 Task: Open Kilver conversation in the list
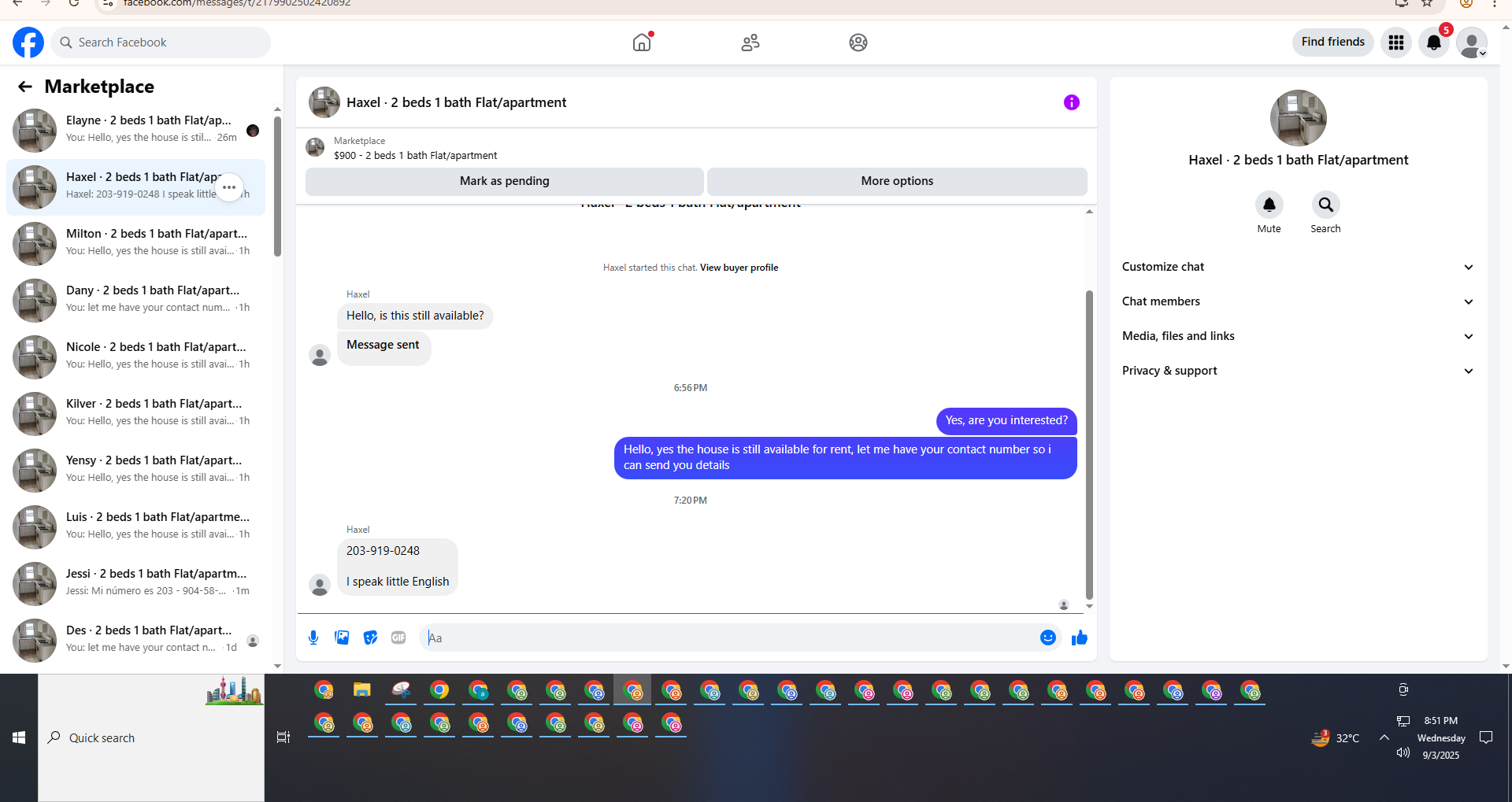(136, 414)
